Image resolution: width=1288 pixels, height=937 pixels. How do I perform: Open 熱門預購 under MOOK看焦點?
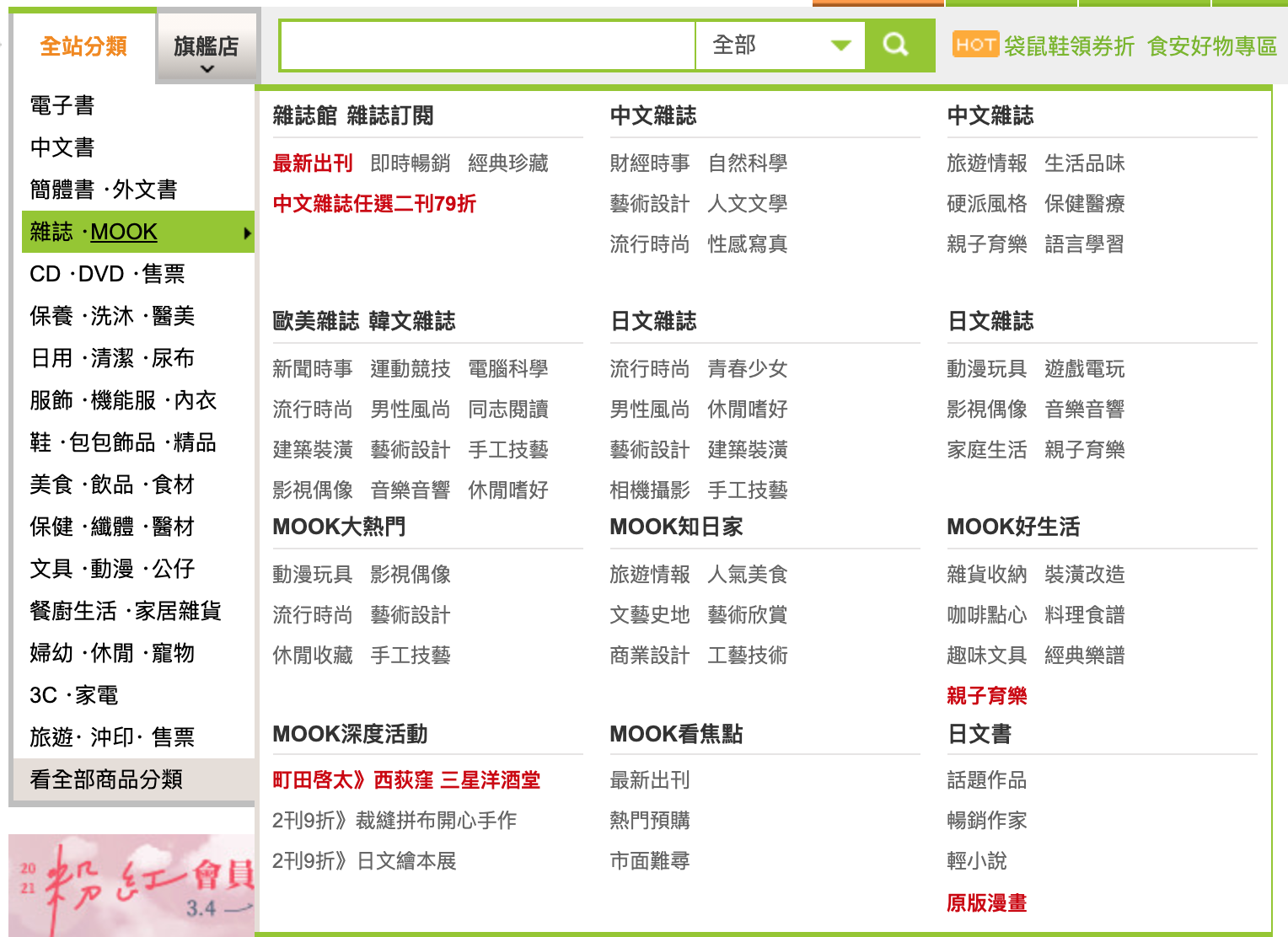tap(650, 821)
